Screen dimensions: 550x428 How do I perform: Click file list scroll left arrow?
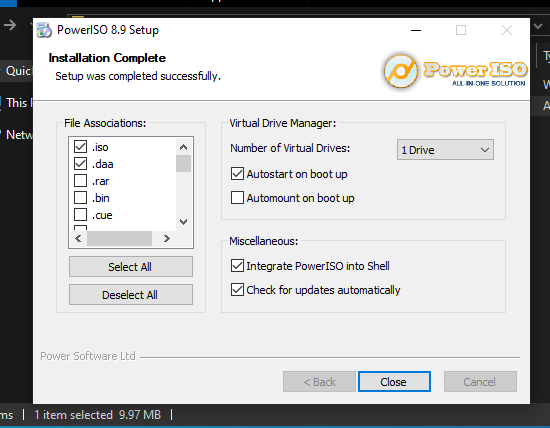(78, 239)
